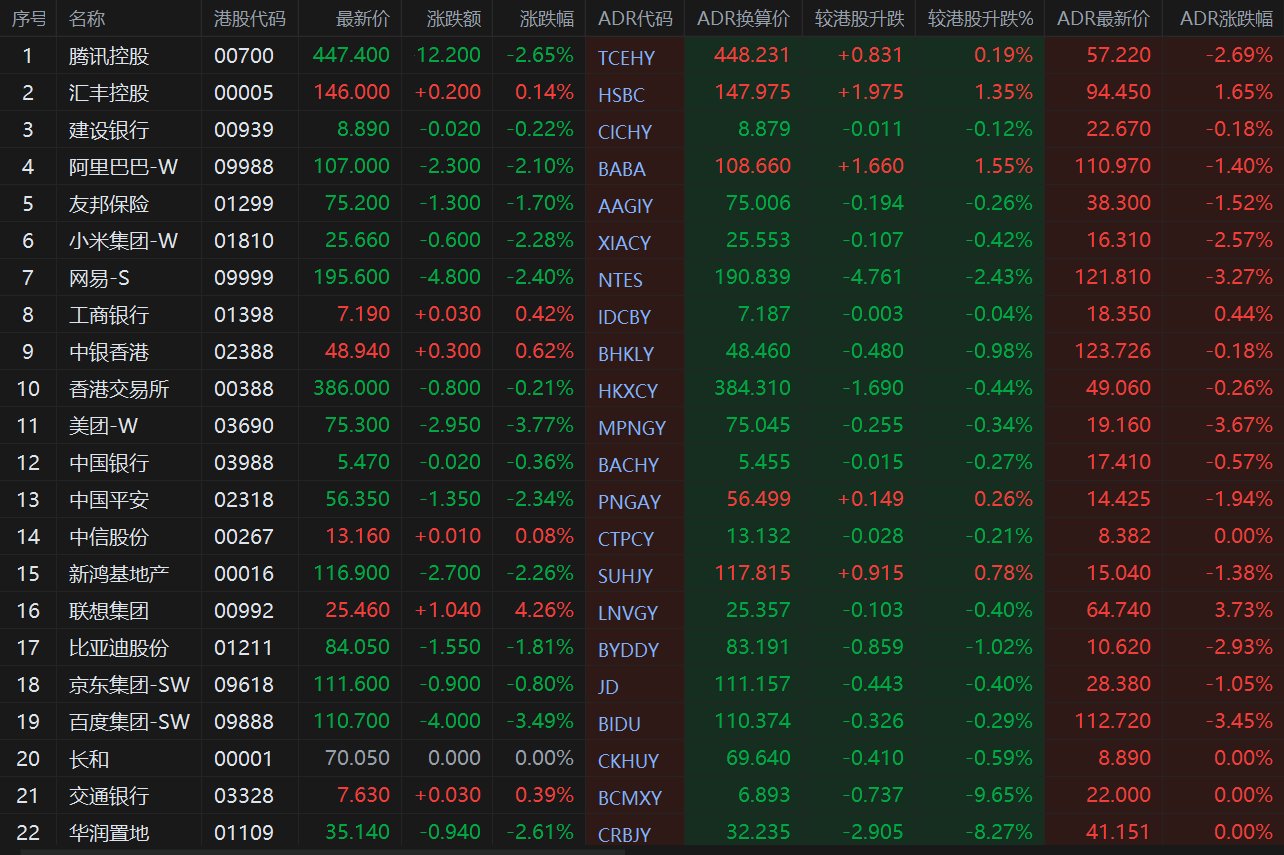Select 阿里巴巴-W stock name

coord(124,167)
